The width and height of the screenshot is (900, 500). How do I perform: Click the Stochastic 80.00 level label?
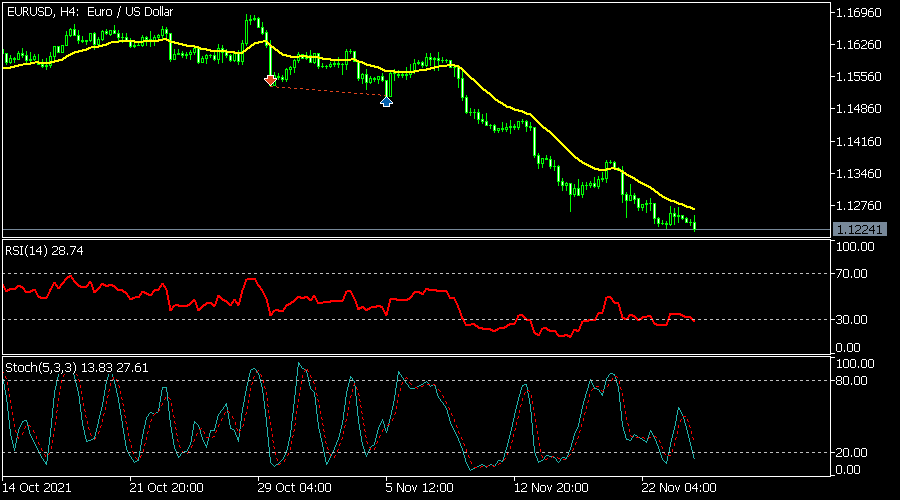(x=852, y=381)
